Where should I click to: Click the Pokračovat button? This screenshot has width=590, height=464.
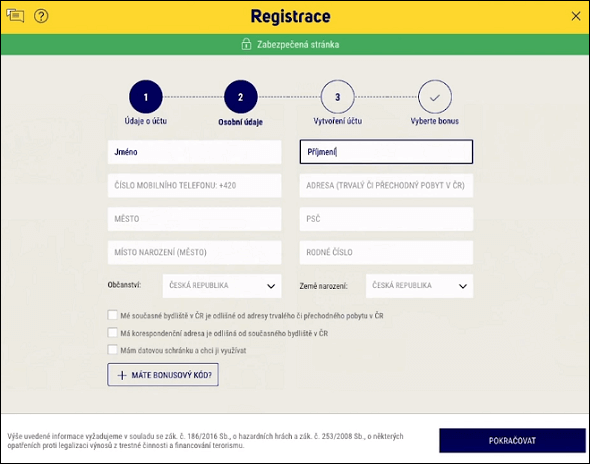(512, 441)
